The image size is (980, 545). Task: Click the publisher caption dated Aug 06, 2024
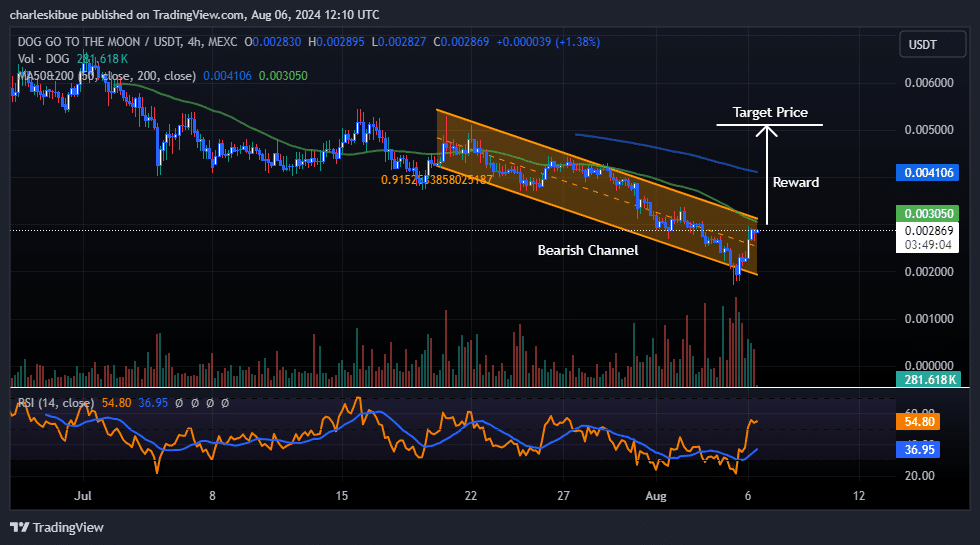(x=194, y=14)
